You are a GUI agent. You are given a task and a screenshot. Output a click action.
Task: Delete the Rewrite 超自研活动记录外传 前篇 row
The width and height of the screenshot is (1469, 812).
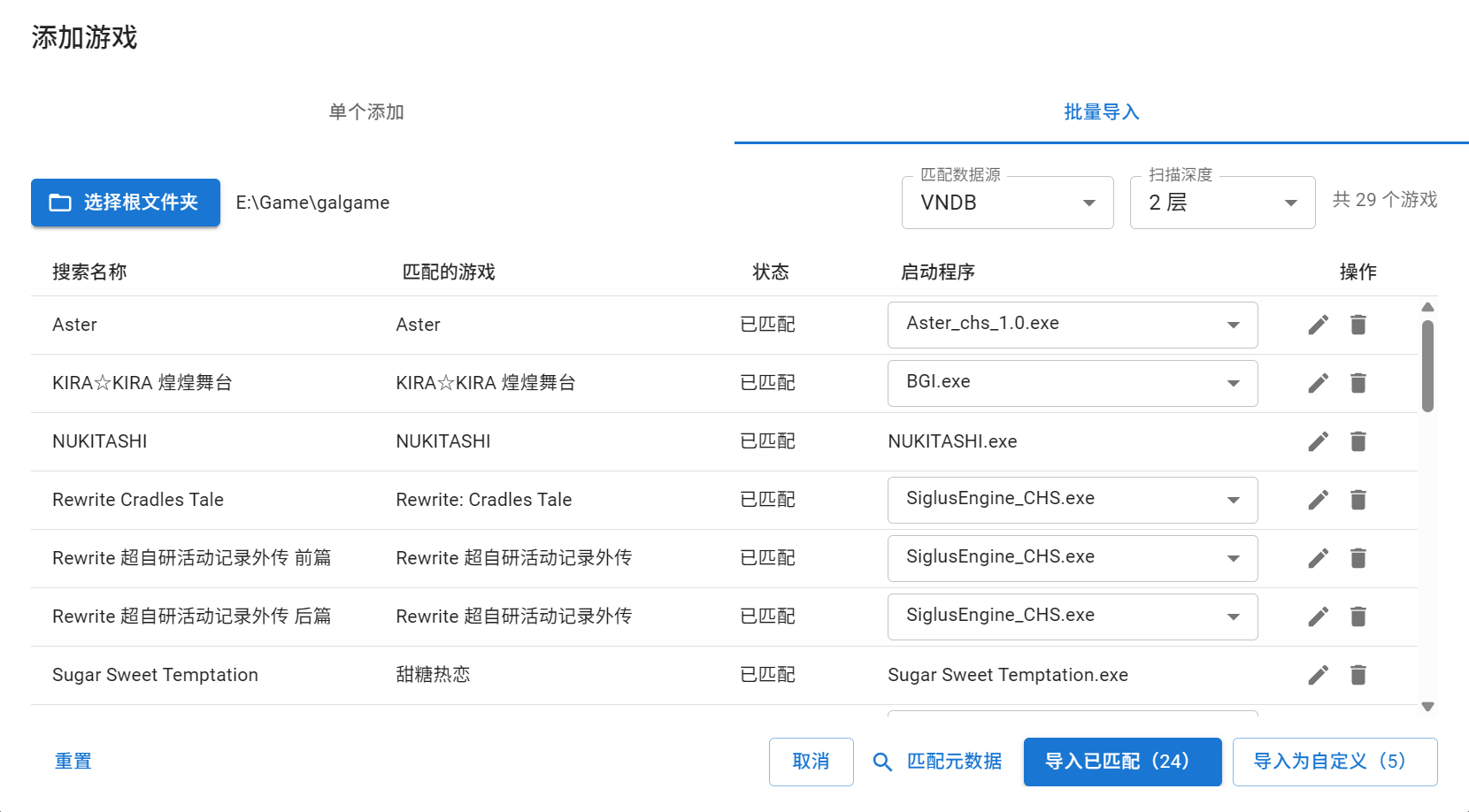pyautogui.click(x=1358, y=558)
